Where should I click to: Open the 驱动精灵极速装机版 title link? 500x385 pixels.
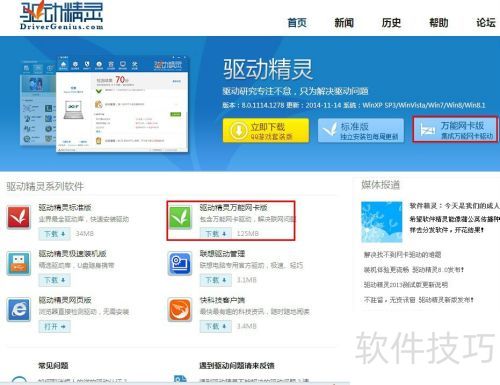(x=72, y=254)
